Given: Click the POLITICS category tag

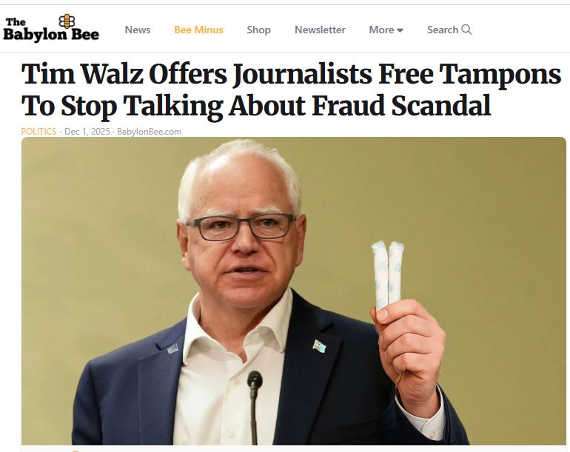Looking at the screenshot, I should [x=39, y=132].
